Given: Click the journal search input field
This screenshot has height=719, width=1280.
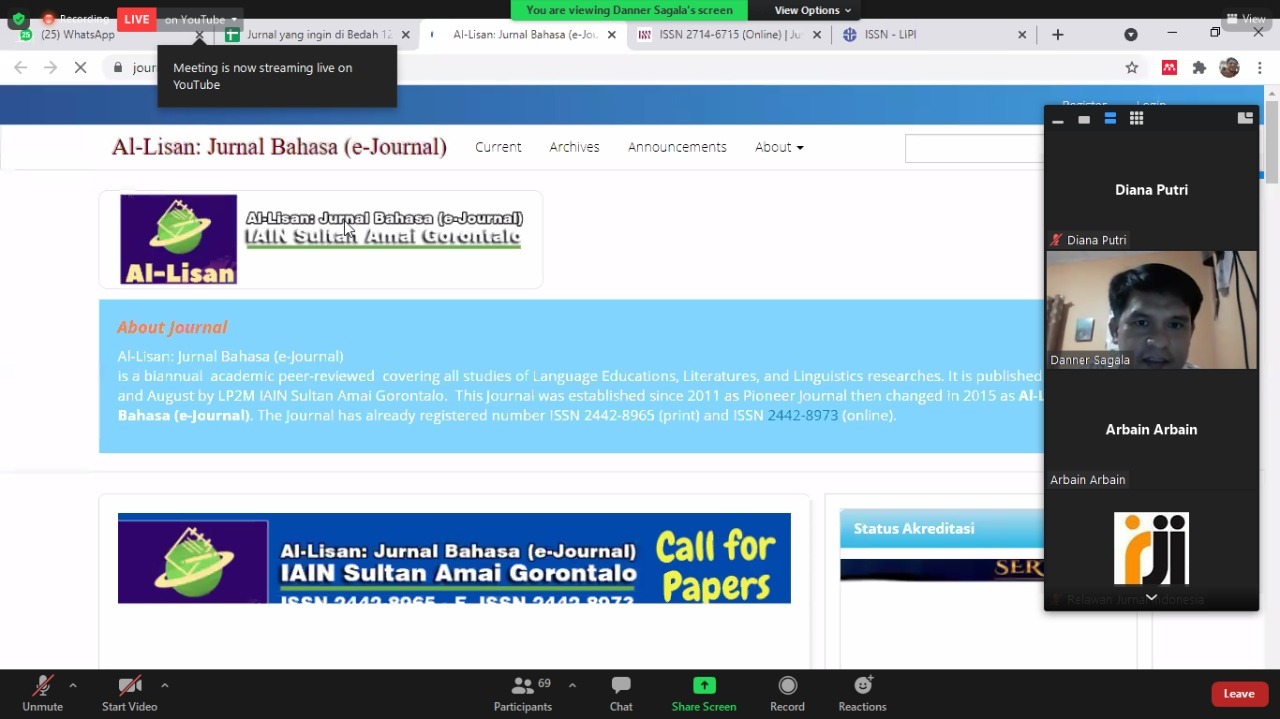Looking at the screenshot, I should 975,148.
